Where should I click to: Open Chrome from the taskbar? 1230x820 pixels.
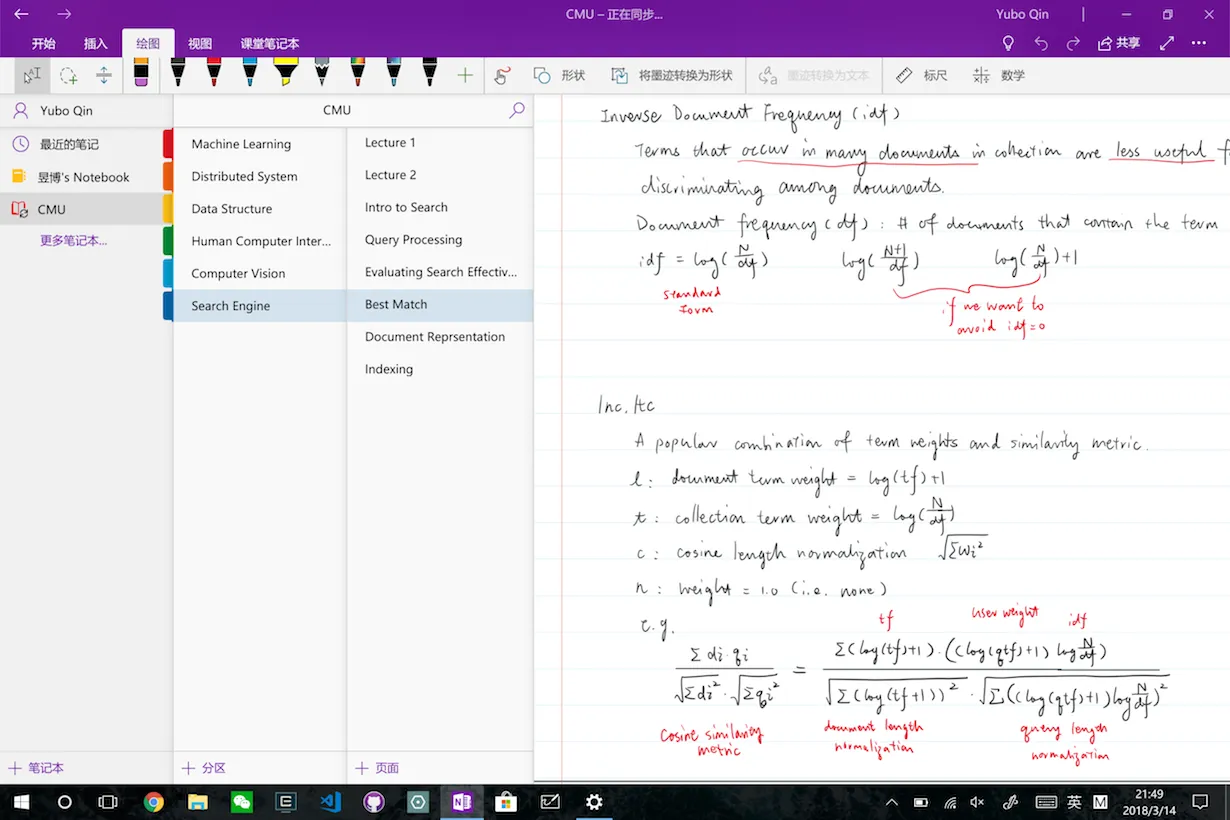coord(153,802)
